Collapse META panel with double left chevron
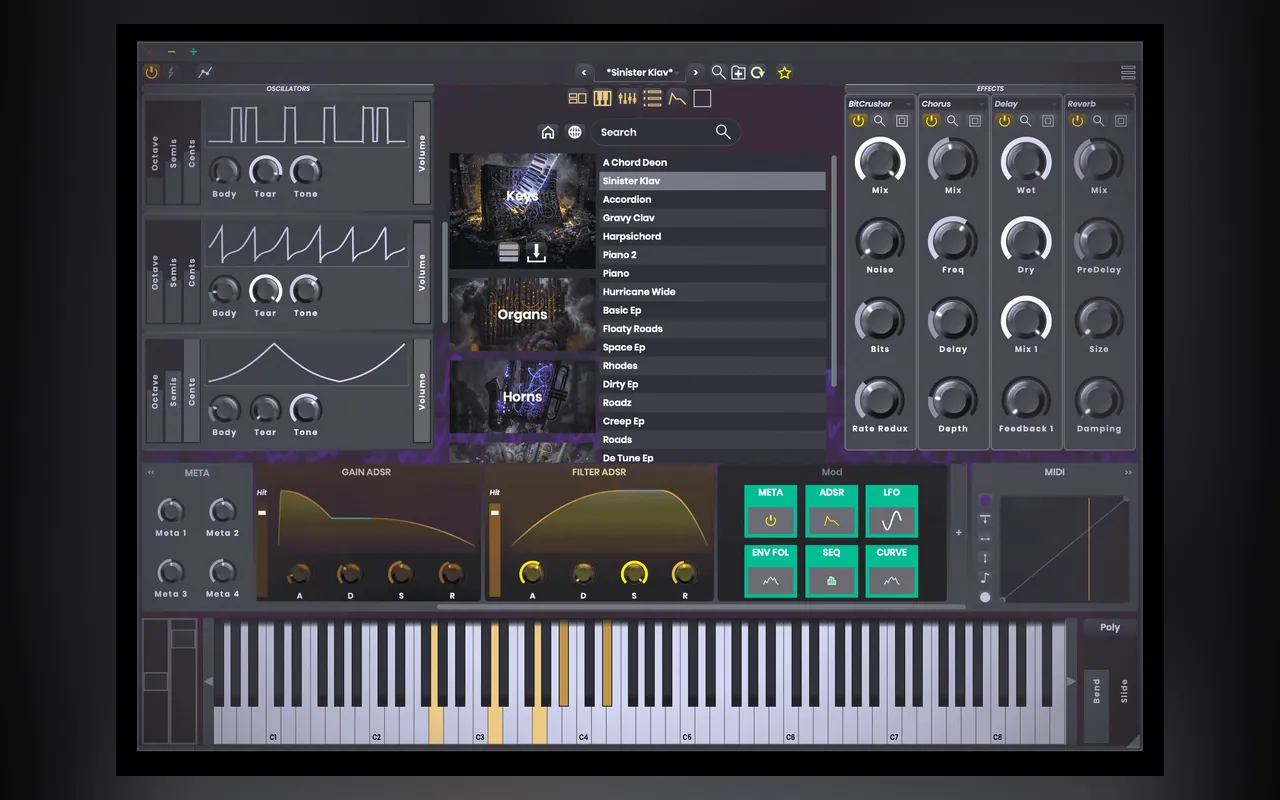 click(151, 472)
